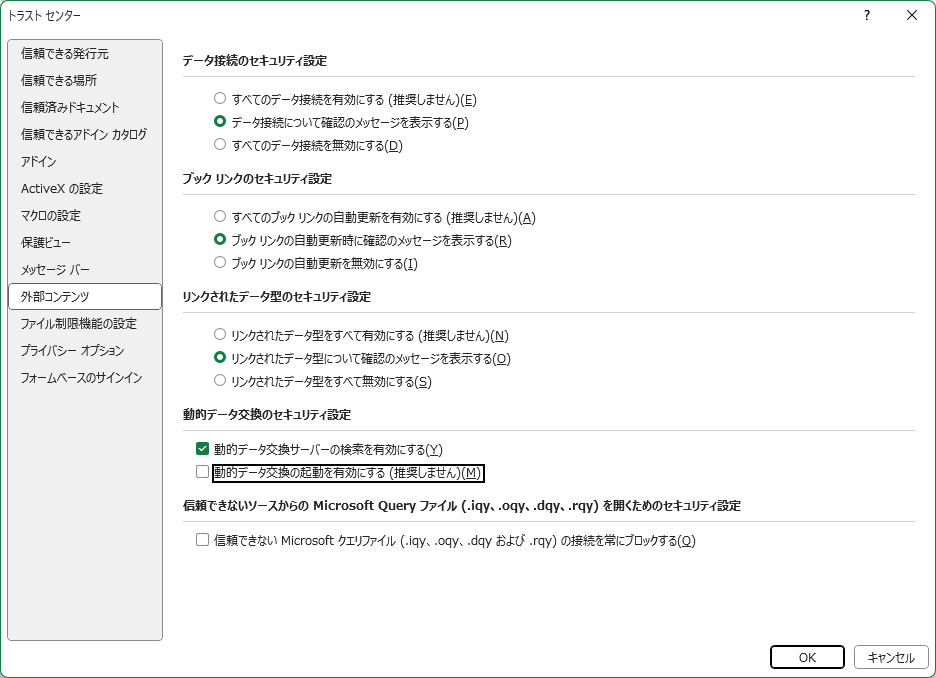936x678 pixels.
Task: Click the キャンセル button
Action: (x=891, y=657)
